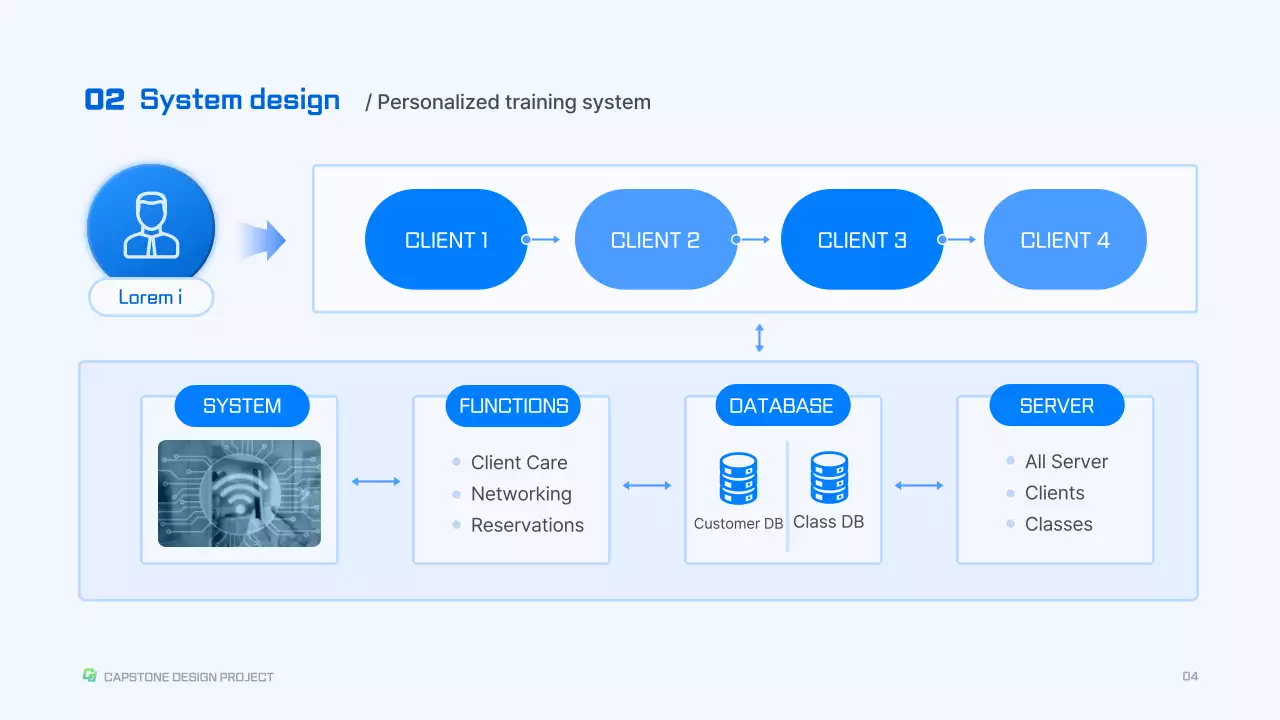Click the CLIENT 3 pill
The image size is (1280, 720).
pyautogui.click(x=862, y=240)
